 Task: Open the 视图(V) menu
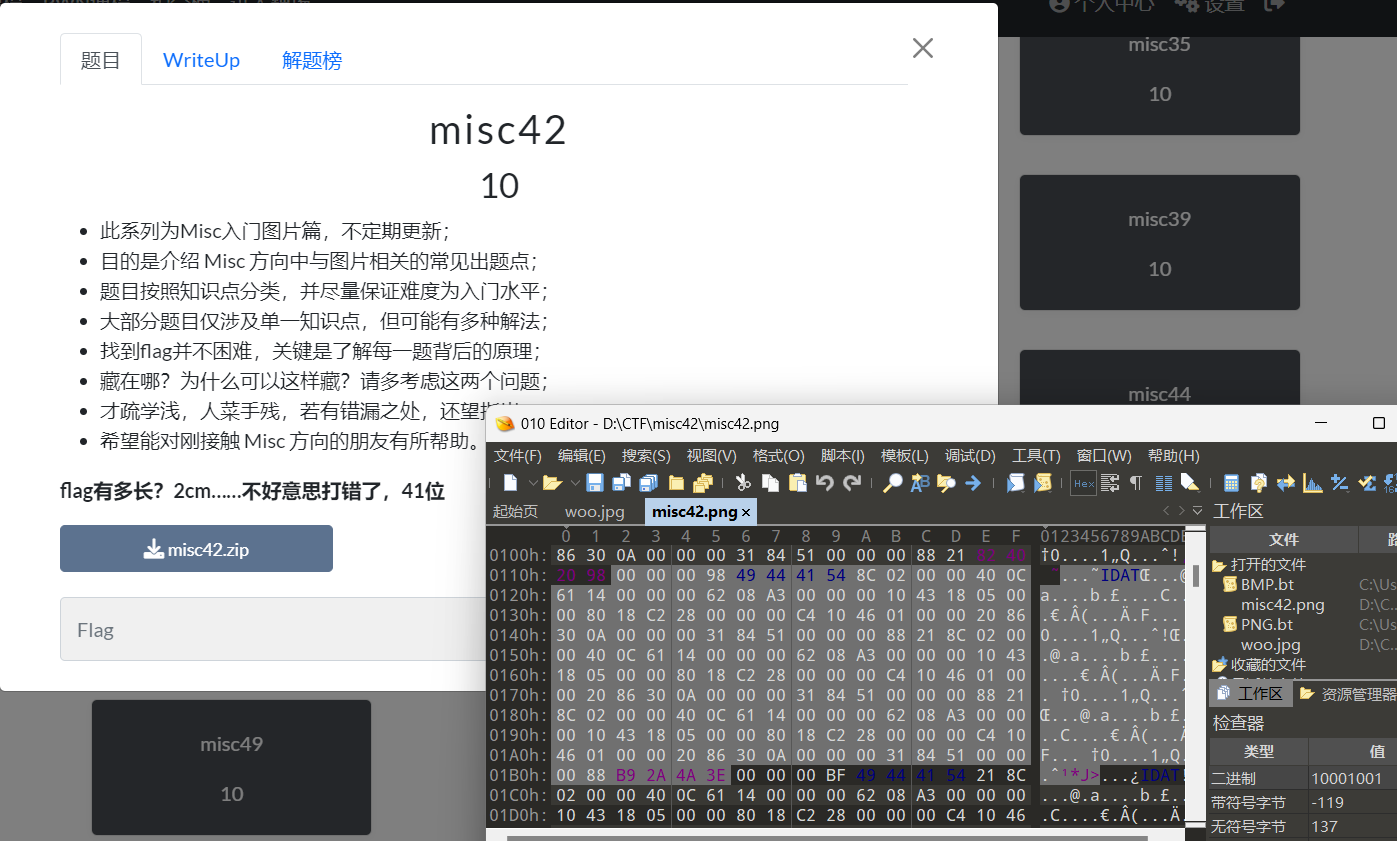[x=711, y=455]
